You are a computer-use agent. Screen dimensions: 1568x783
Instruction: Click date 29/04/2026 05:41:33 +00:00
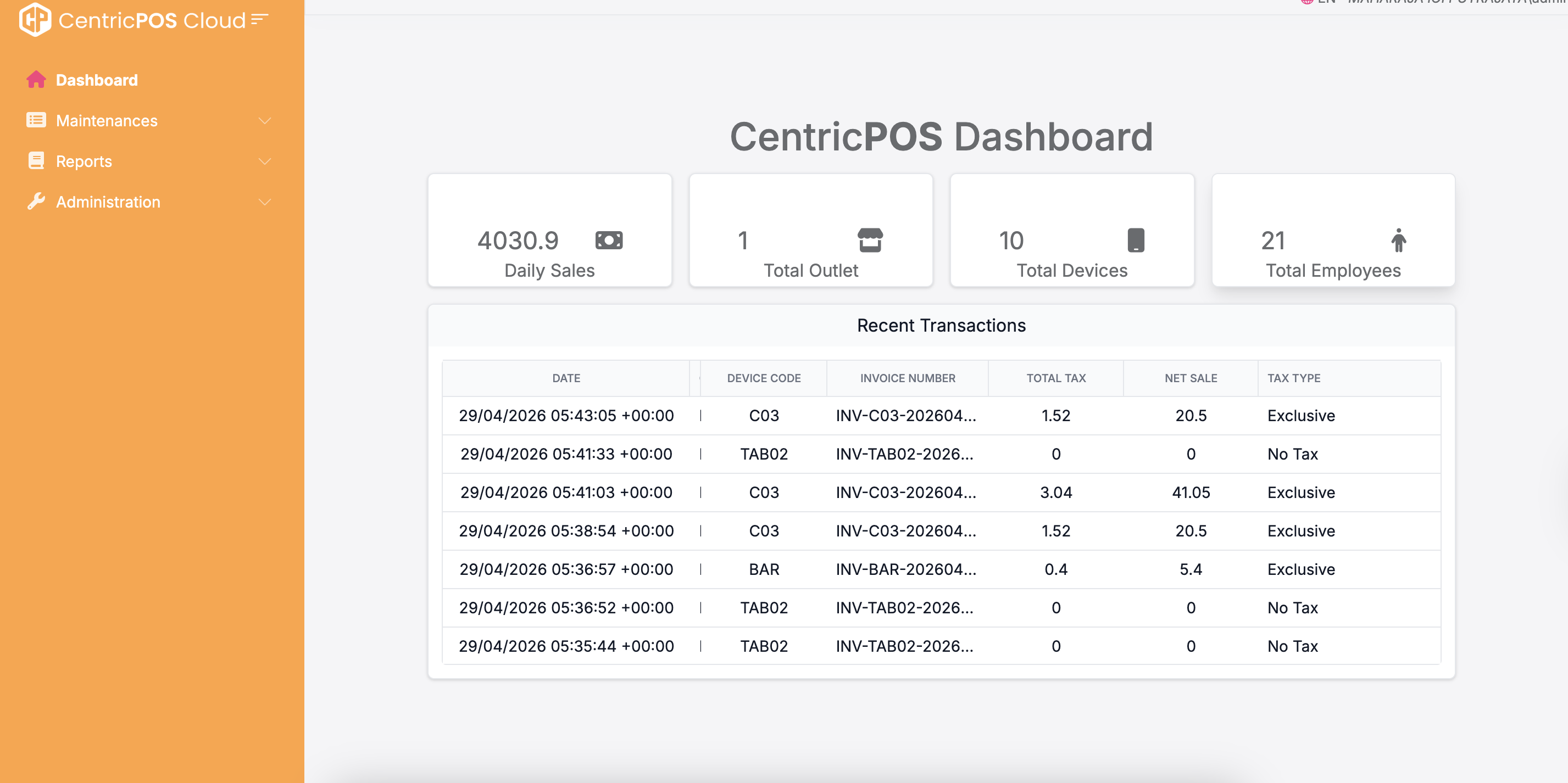[x=566, y=455]
